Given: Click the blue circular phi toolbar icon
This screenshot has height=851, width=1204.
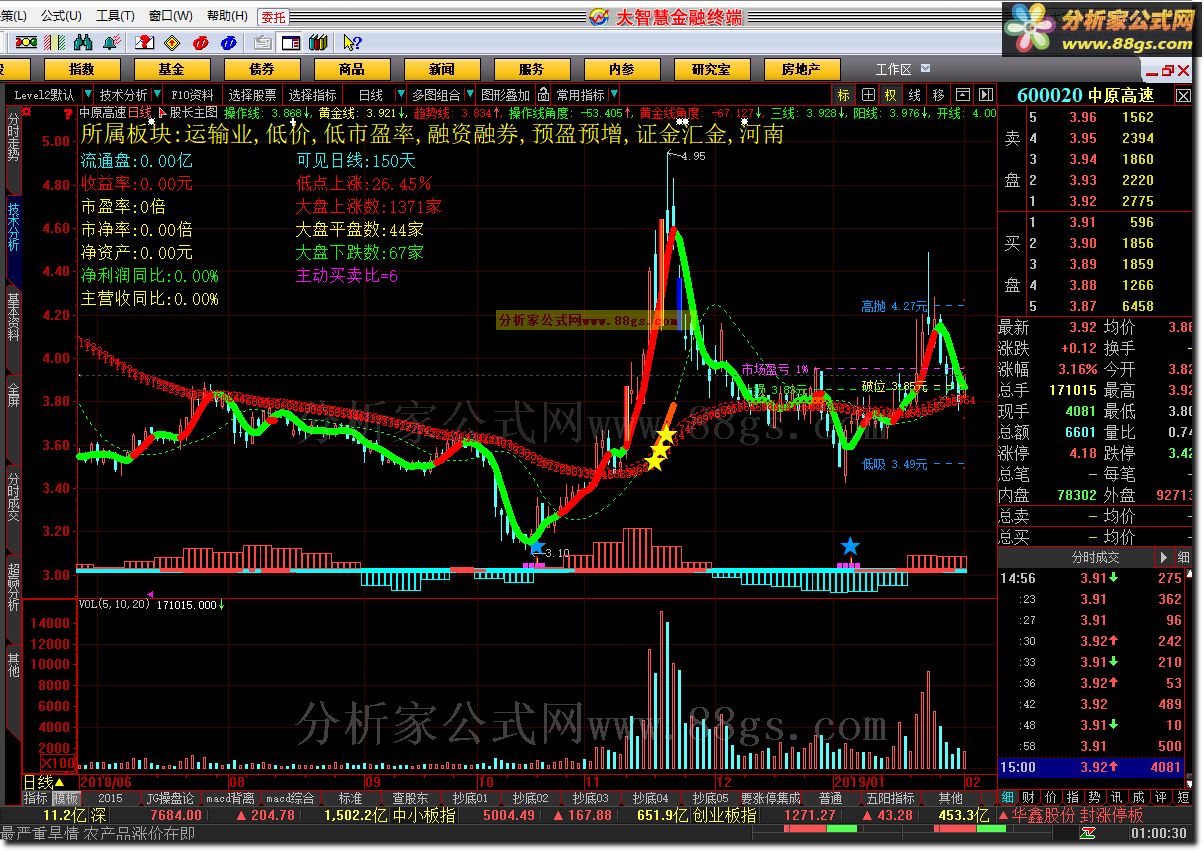Looking at the screenshot, I should click(x=229, y=42).
